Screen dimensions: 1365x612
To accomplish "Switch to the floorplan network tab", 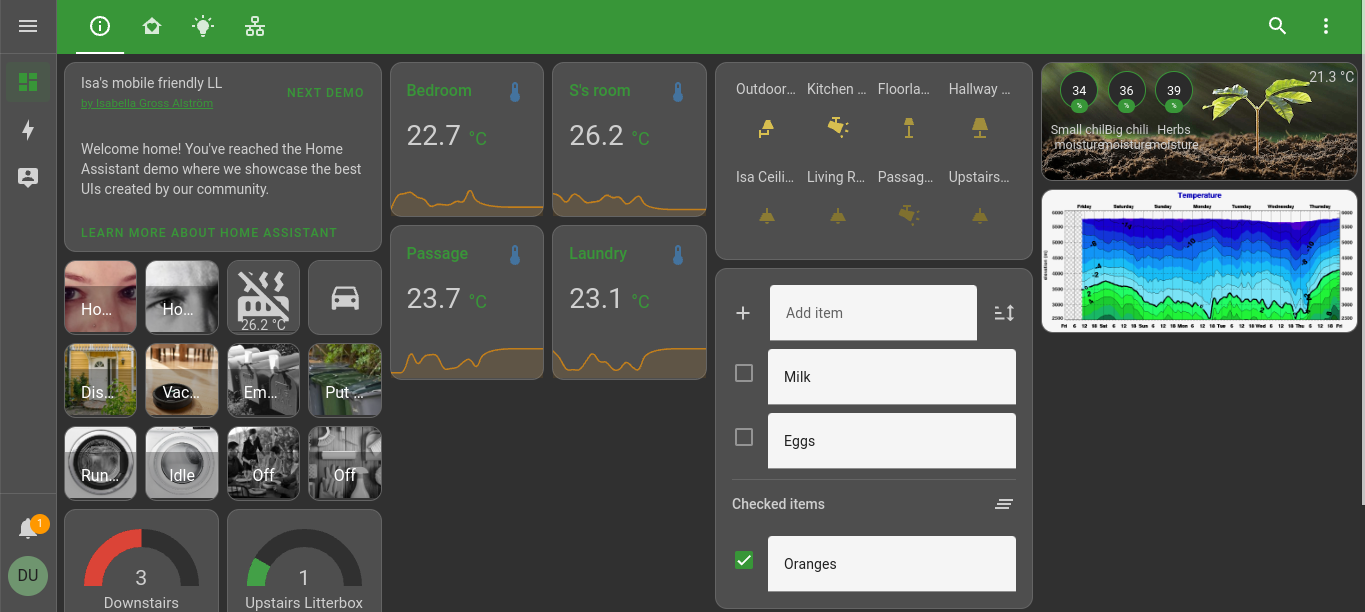I will click(x=255, y=26).
